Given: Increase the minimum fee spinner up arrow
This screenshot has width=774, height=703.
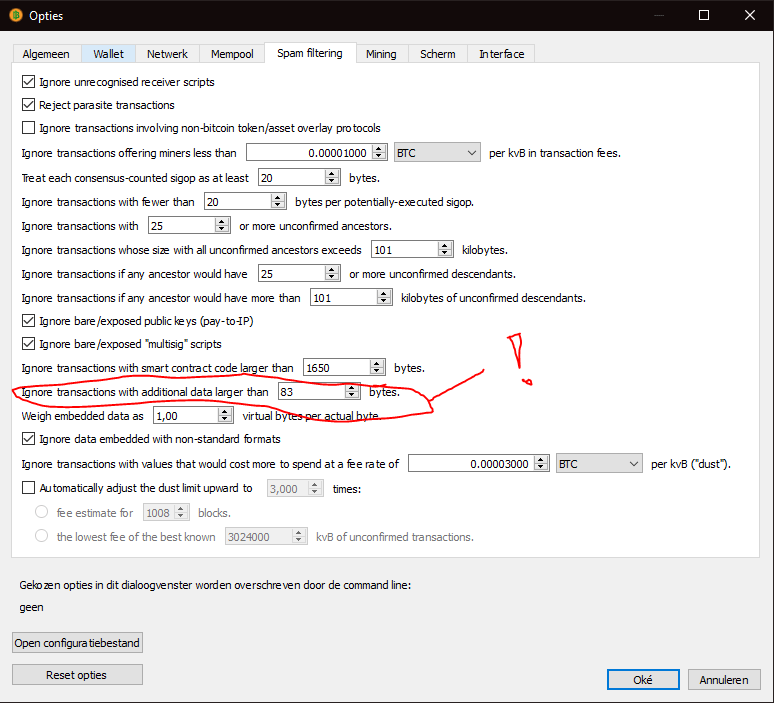Looking at the screenshot, I should point(378,149).
